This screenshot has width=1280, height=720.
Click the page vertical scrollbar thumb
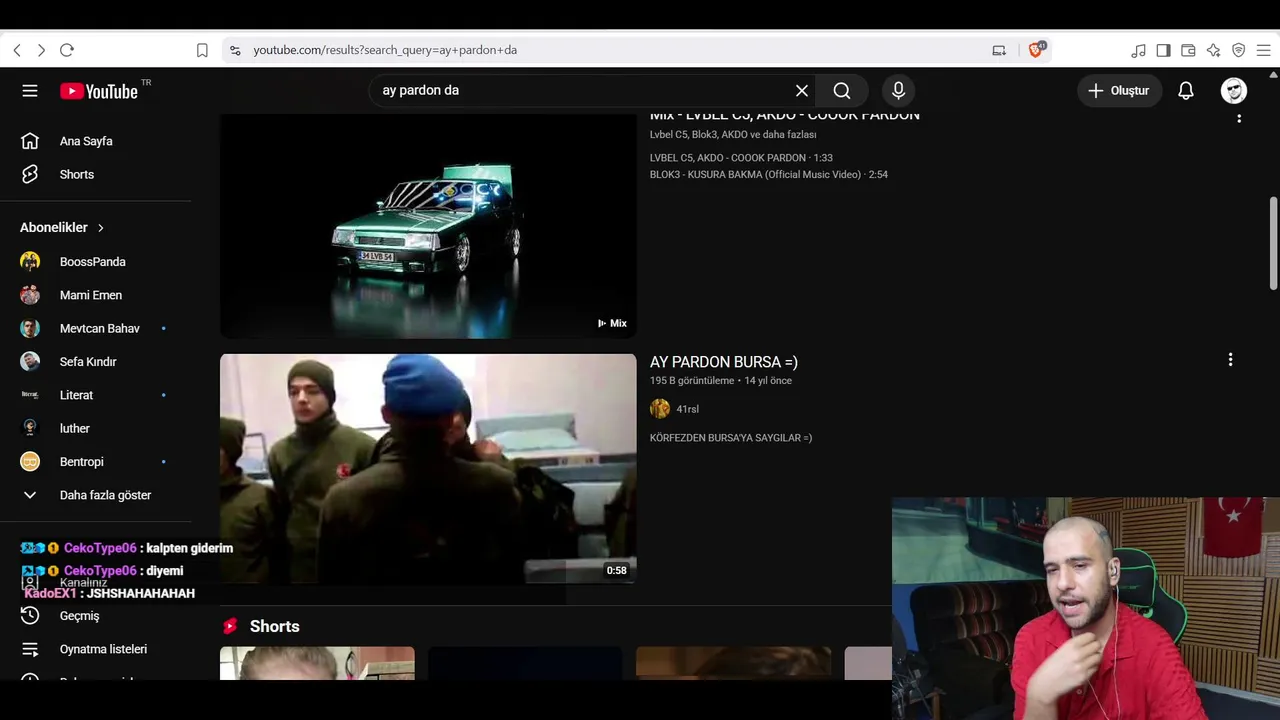tap(1273, 243)
